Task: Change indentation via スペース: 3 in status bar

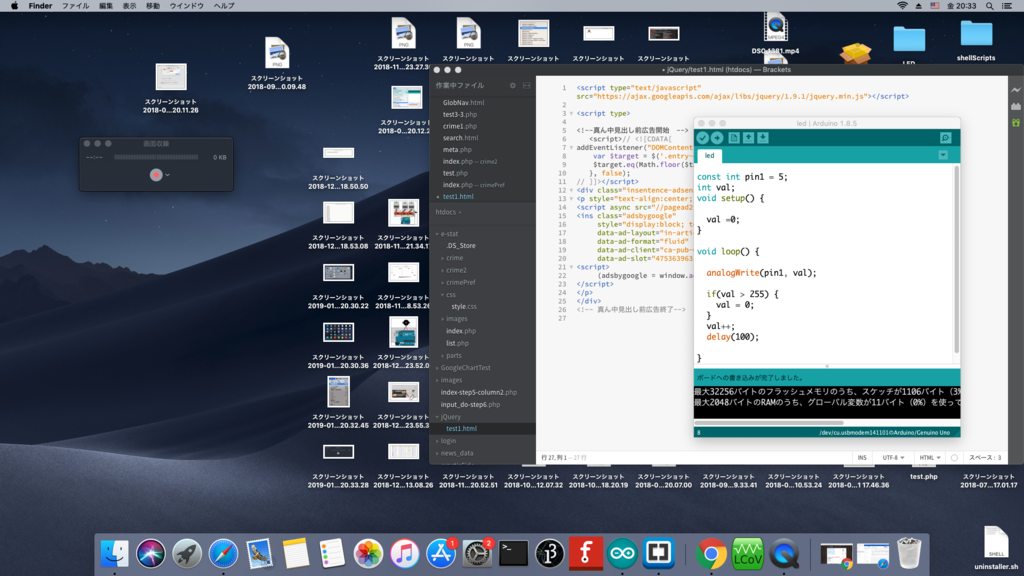Action: coord(985,458)
